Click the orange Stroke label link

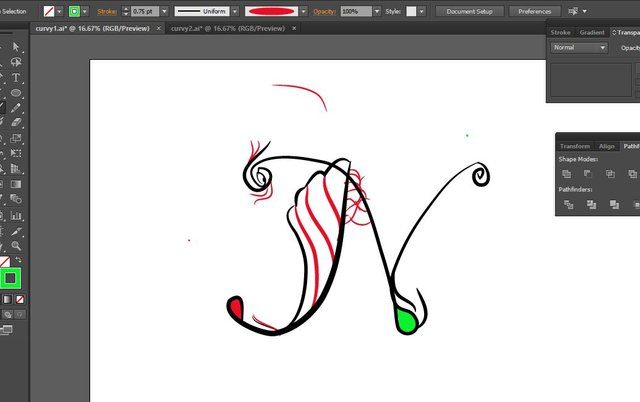(x=107, y=11)
